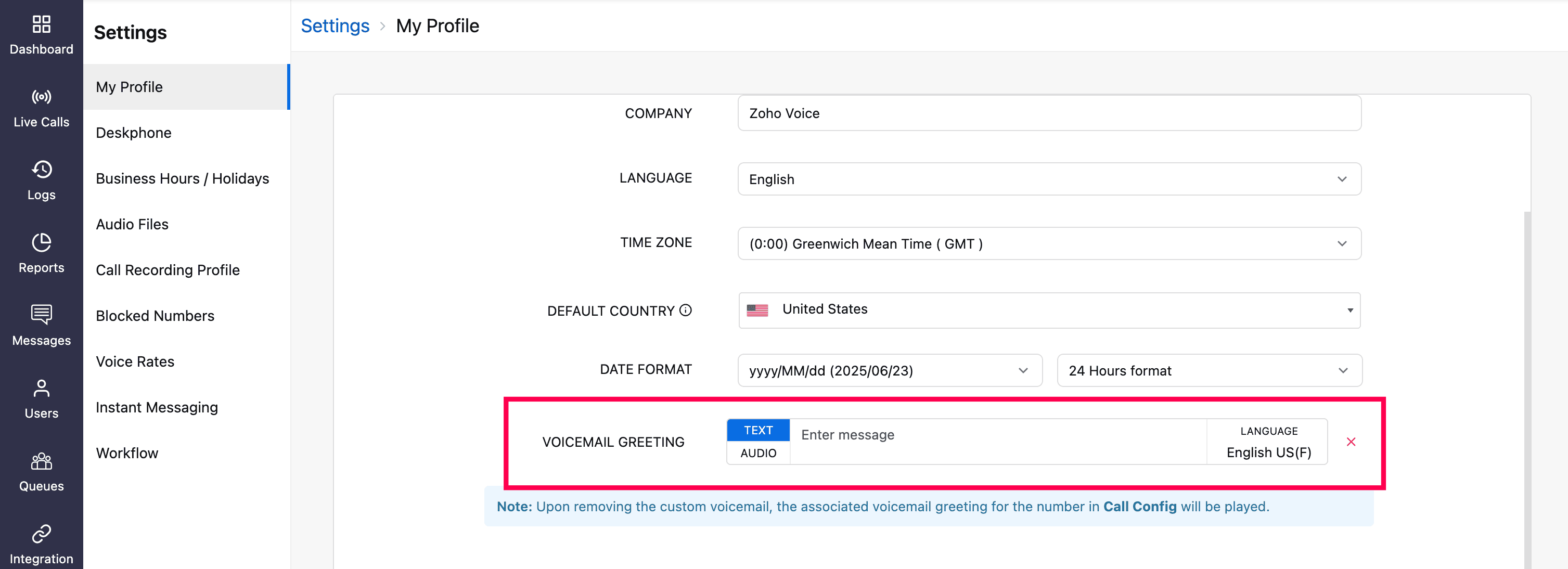This screenshot has height=569, width=1568.
Task: Click the Settings breadcrumb link
Action: 335,25
